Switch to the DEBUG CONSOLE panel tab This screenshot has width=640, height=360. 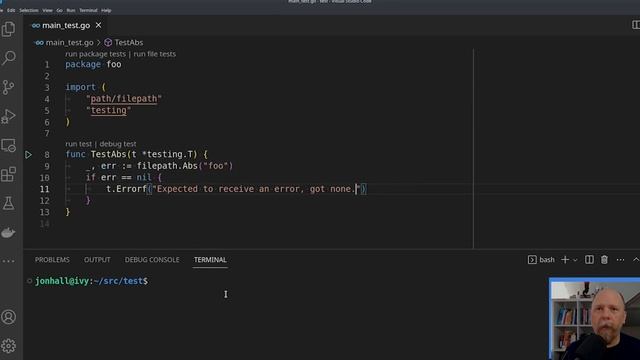point(152,260)
